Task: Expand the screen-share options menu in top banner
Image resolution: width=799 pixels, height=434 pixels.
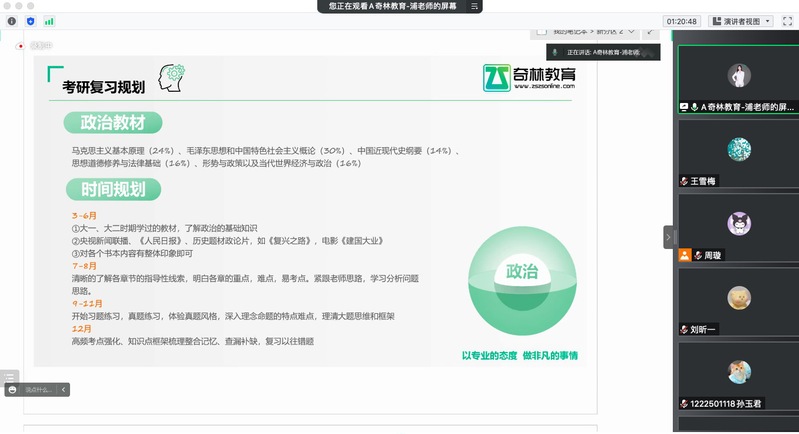Action: click(x=474, y=6)
